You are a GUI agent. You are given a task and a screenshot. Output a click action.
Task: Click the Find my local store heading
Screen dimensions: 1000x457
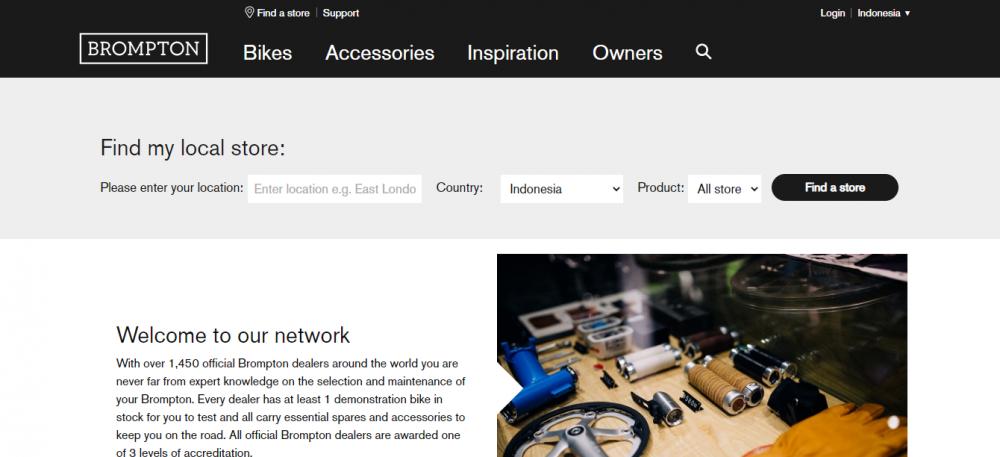pyautogui.click(x=193, y=149)
